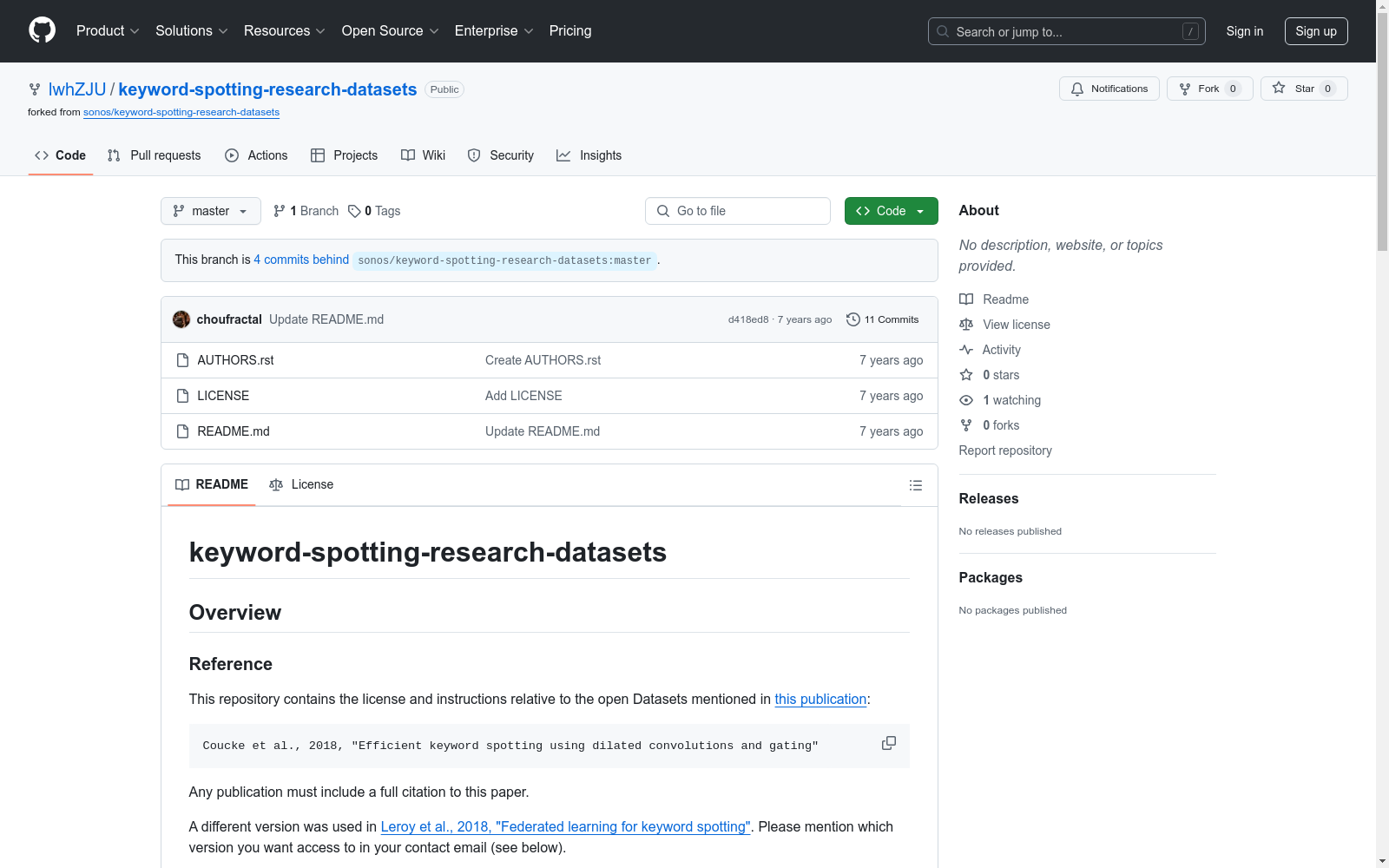Click the Search or jump to field
The width and height of the screenshot is (1389, 868).
[x=1067, y=31]
